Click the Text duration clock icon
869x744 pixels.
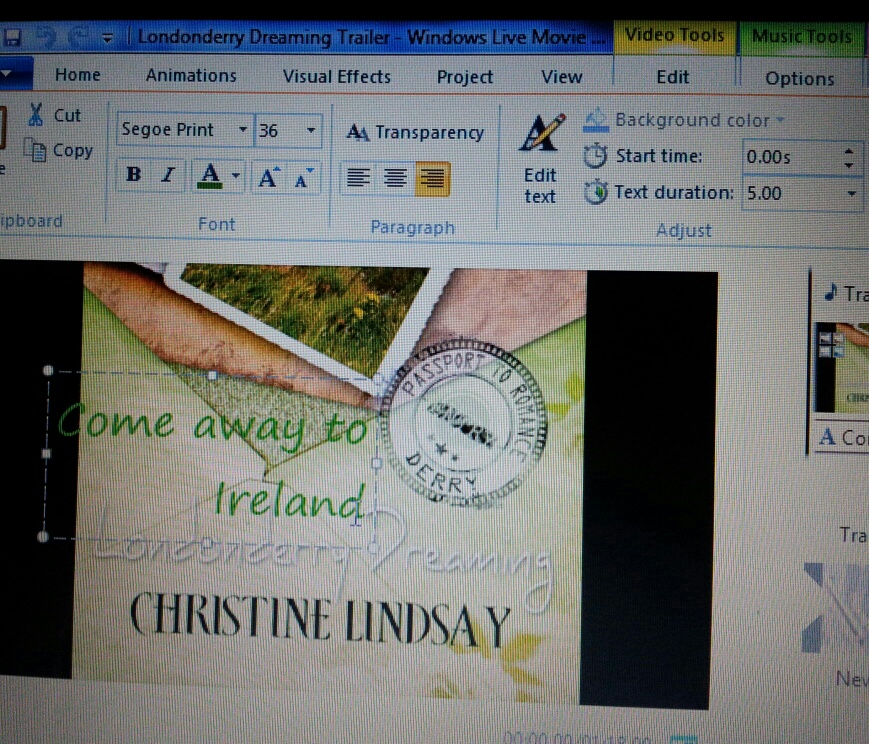596,192
